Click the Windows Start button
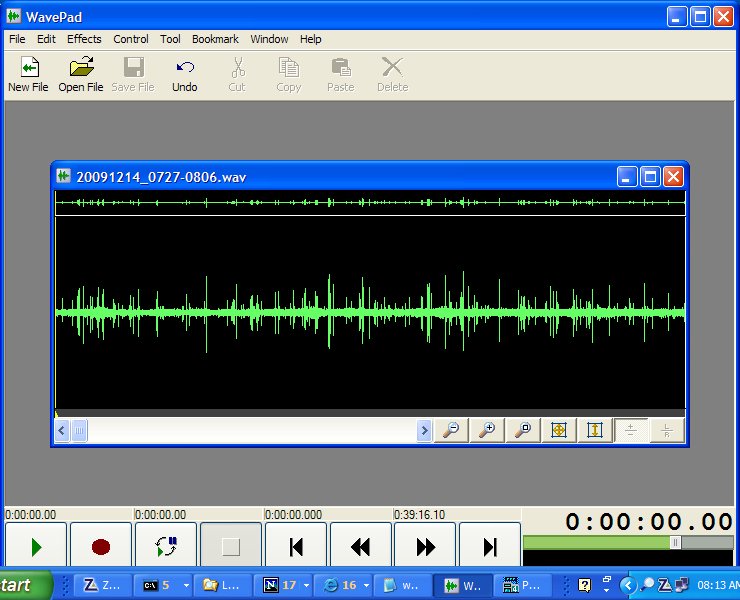 22,585
